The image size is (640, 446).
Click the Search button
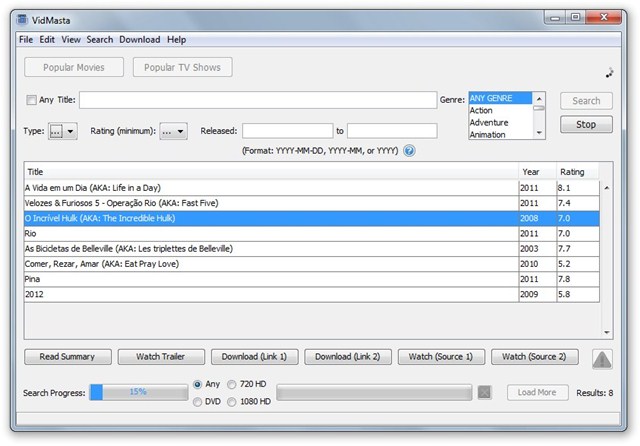click(586, 101)
